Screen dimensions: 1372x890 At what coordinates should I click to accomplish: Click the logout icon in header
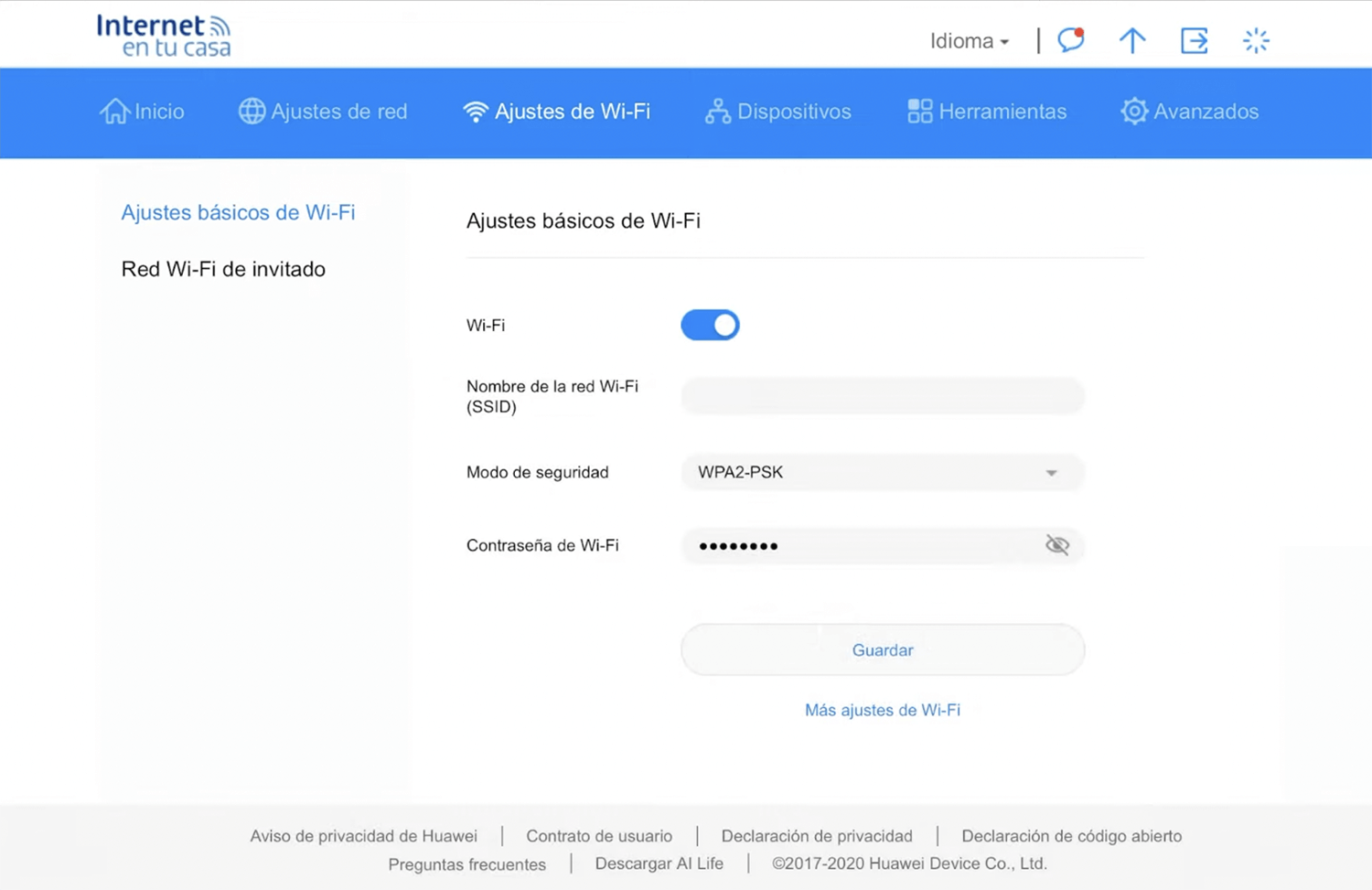tap(1194, 40)
